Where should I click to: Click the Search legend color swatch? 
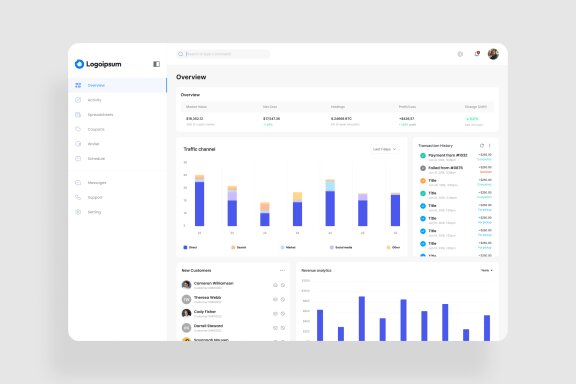(233, 247)
